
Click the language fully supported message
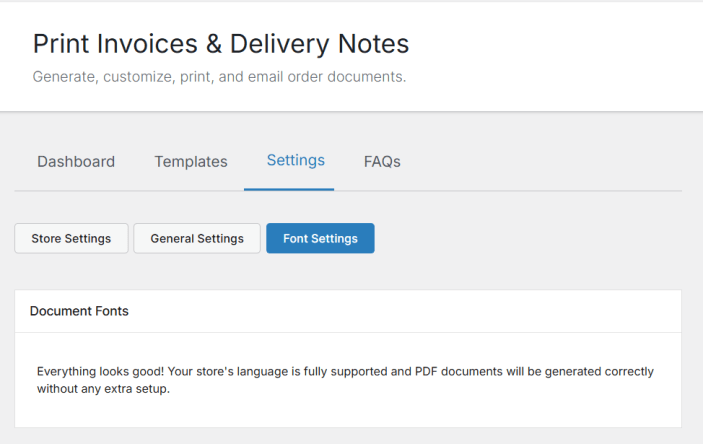pos(345,380)
